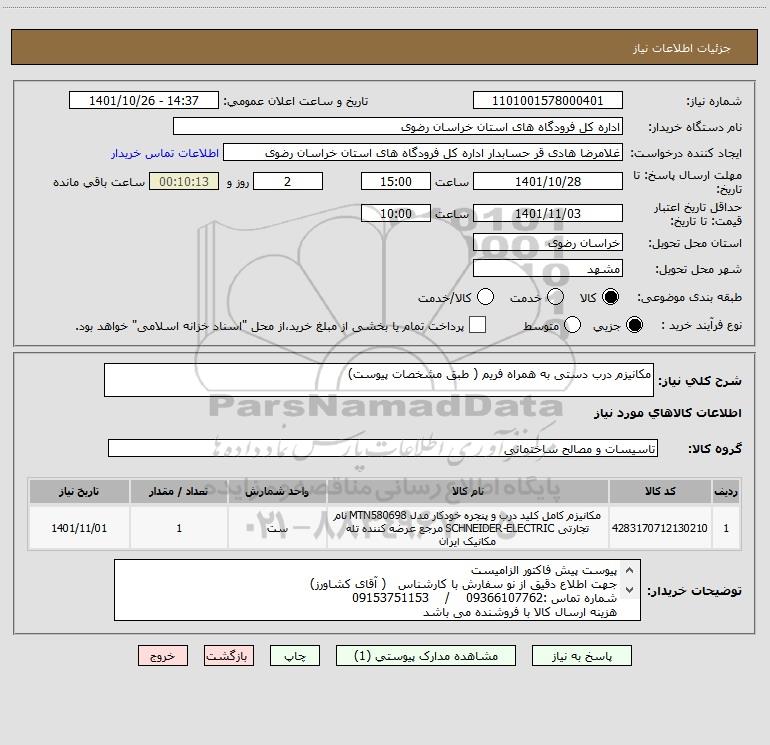The height and width of the screenshot is (745, 770).
Task: Click the validity time field 10:00
Action: point(396,214)
